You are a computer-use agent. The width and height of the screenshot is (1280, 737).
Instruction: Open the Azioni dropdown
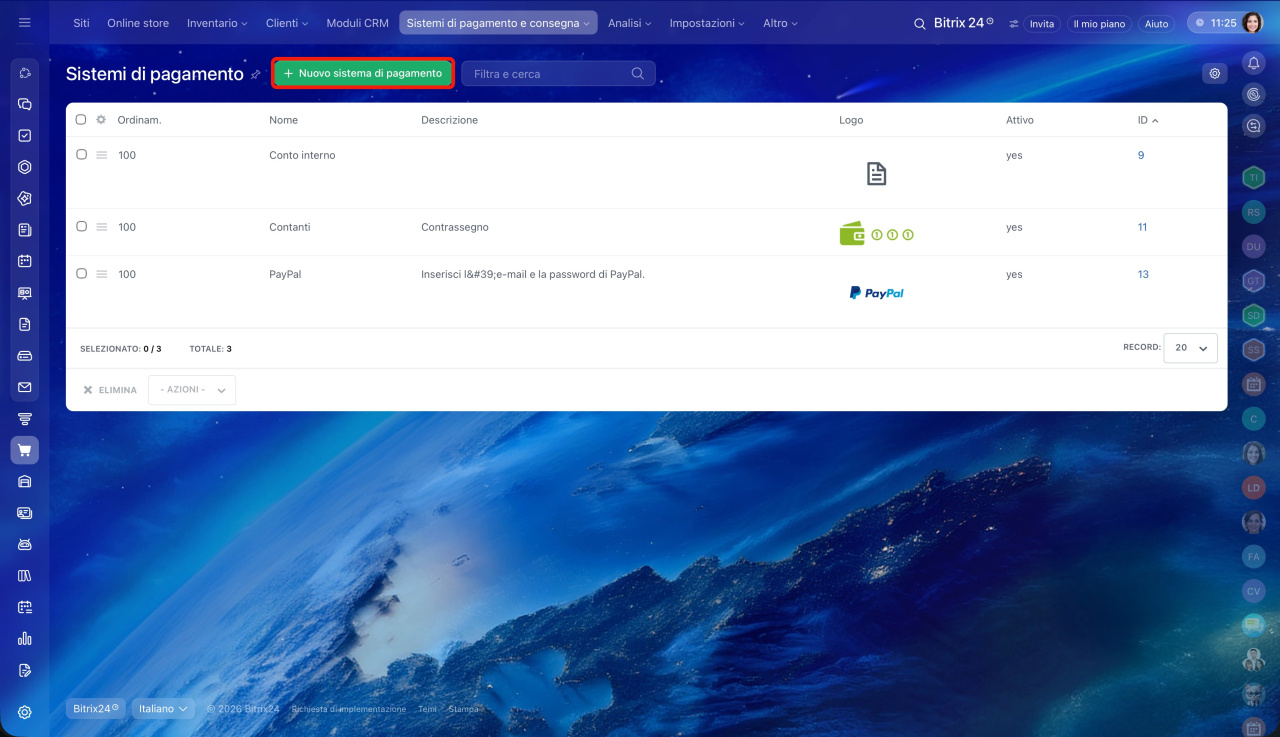coord(192,390)
